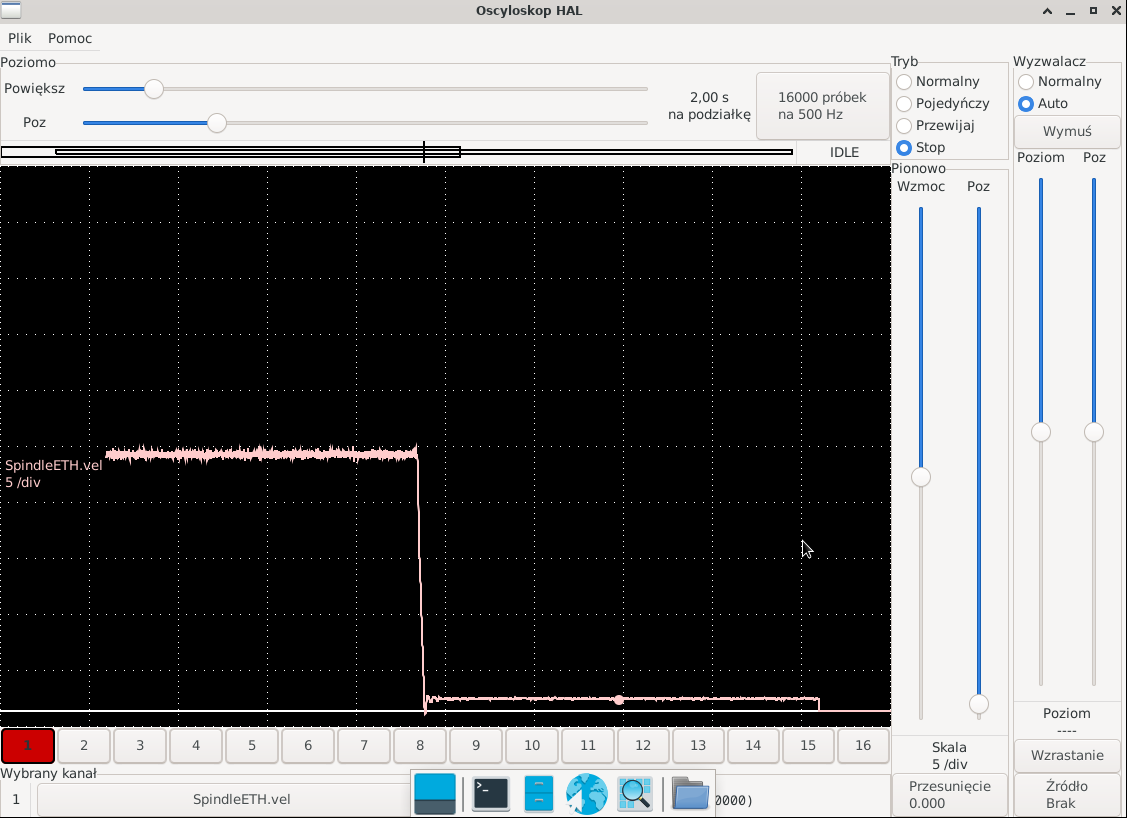Select channel 16 button
1127x818 pixels.
863,745
